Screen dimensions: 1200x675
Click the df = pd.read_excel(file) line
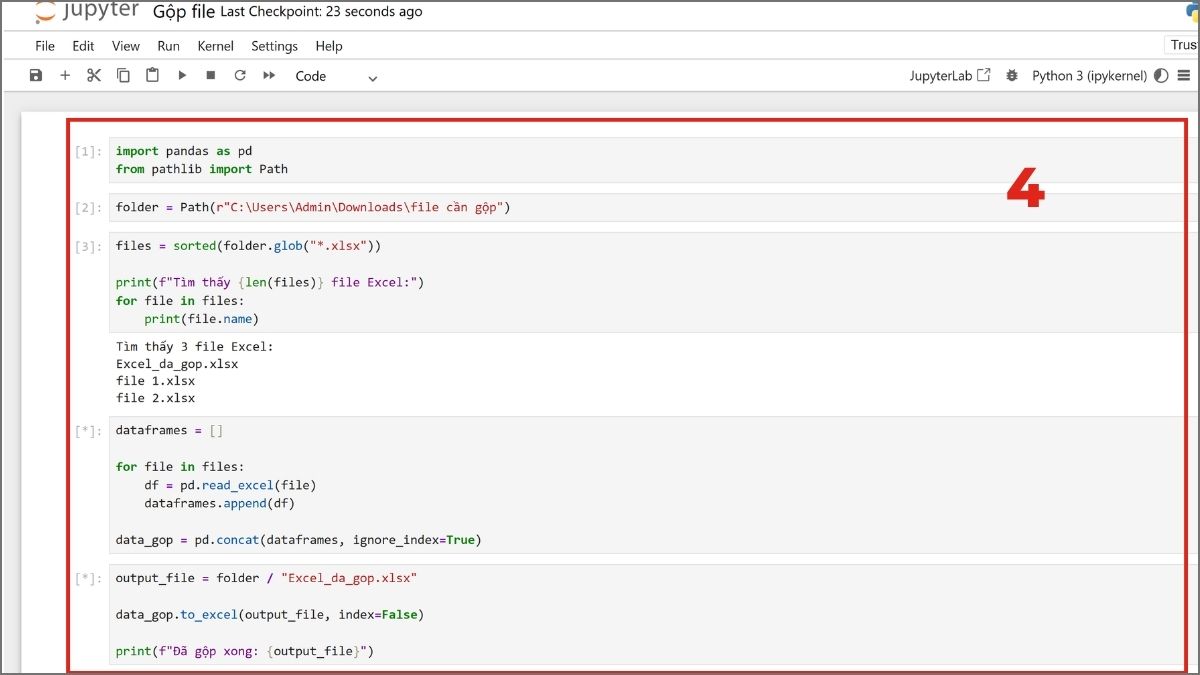[x=230, y=485]
